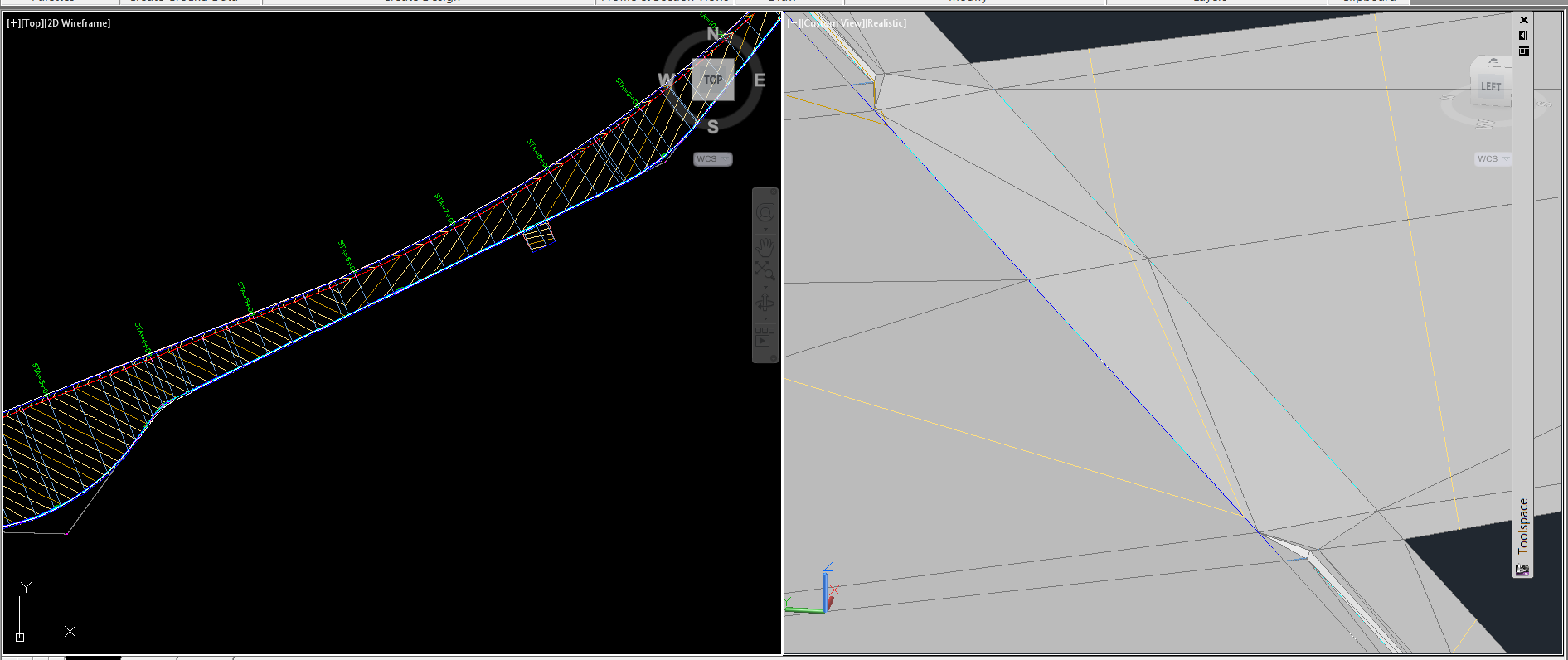The width and height of the screenshot is (1568, 660).
Task: Open the SteeringWheels tool in navigation bar
Action: tap(765, 212)
